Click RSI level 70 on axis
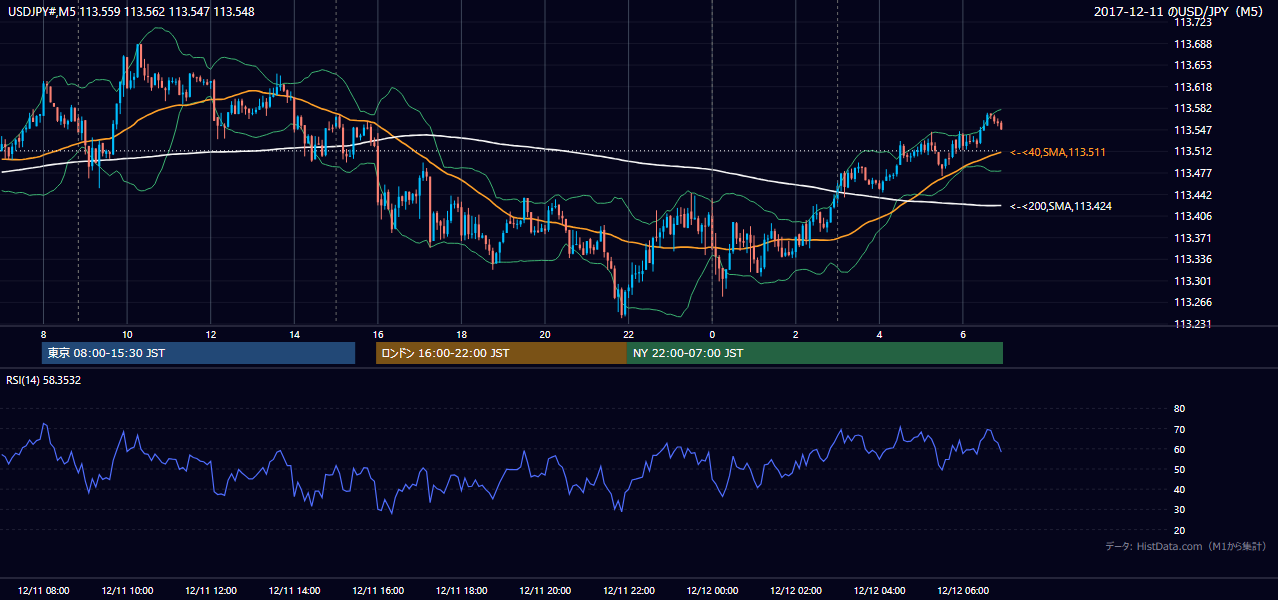 pyautogui.click(x=1179, y=429)
